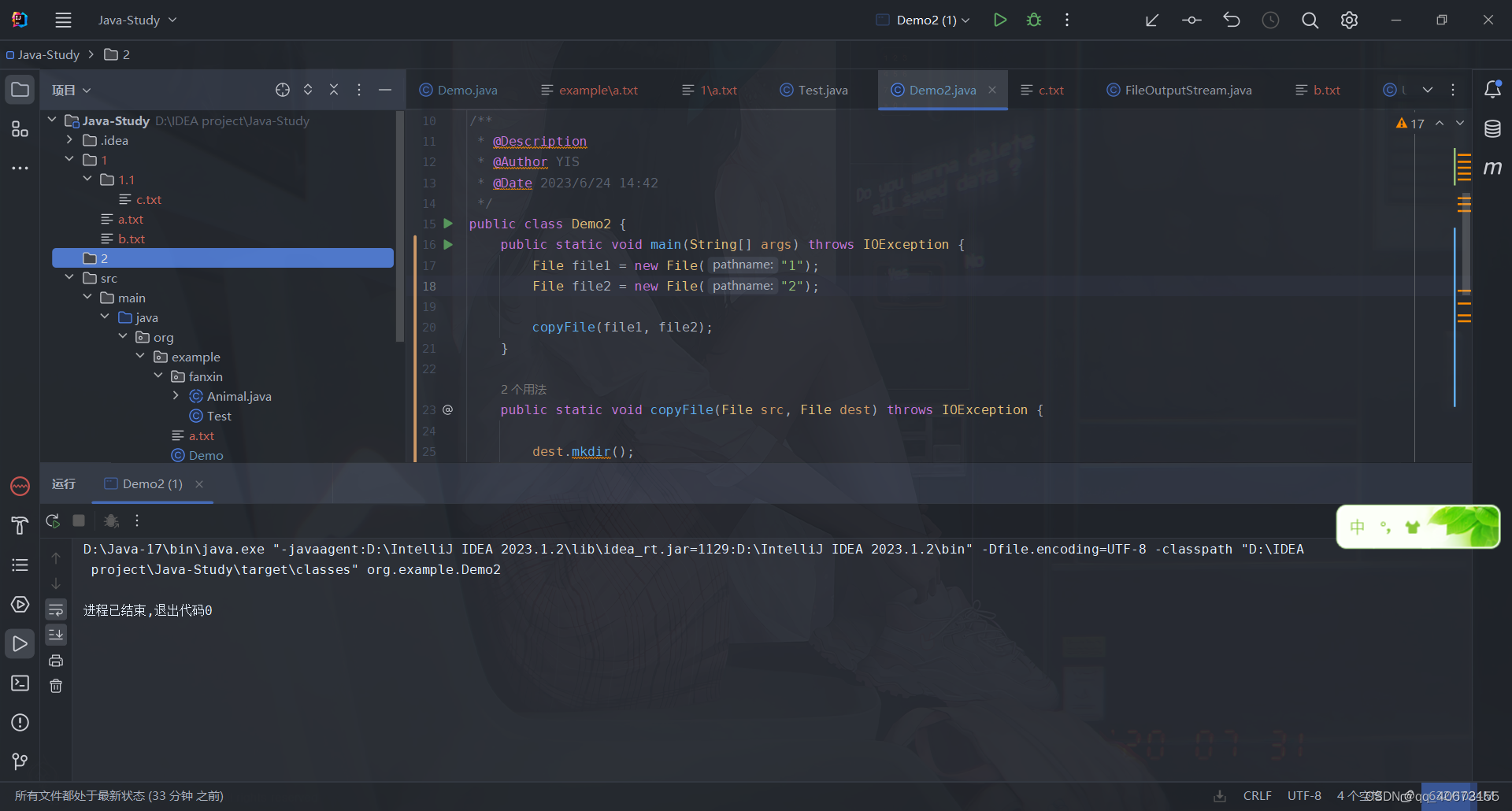Open IDE settings gear
1512x811 pixels.
[1349, 20]
